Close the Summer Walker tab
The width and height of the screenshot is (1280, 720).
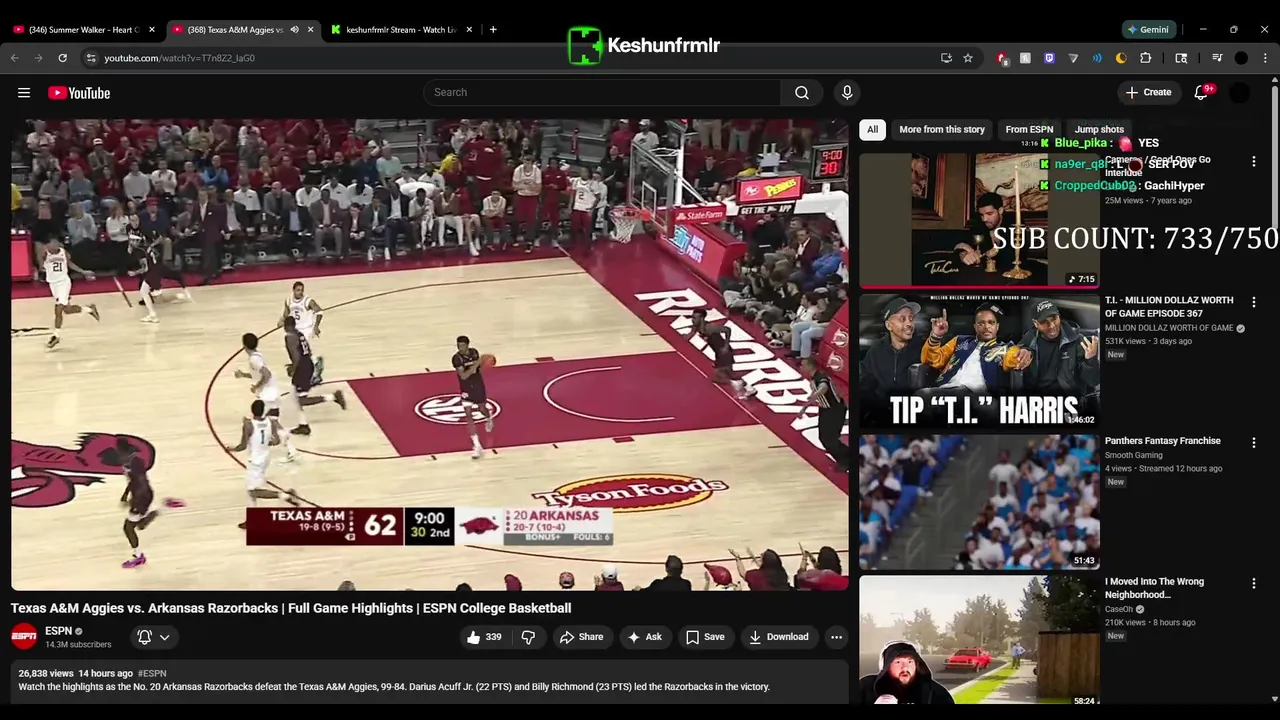click(152, 29)
